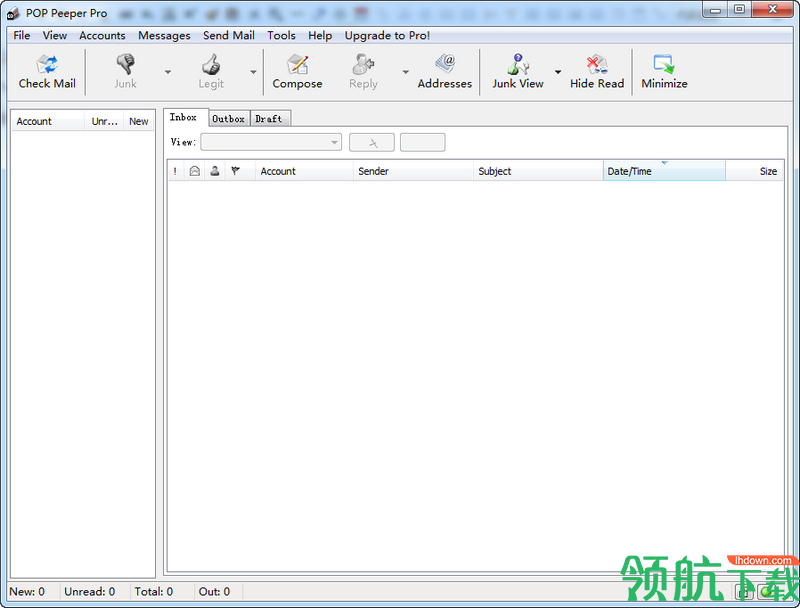
Task: Maximize the POP Peeper window
Action: tap(739, 9)
